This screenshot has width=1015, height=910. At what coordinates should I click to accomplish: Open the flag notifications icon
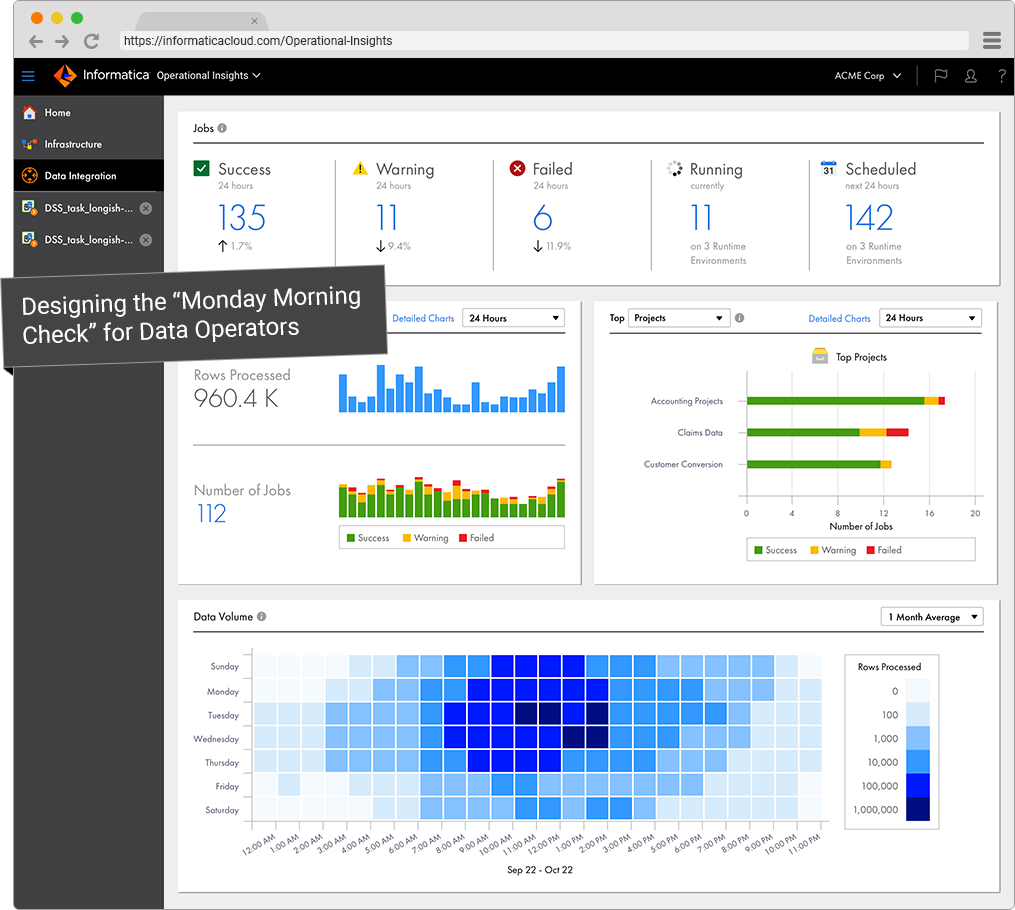coord(941,76)
